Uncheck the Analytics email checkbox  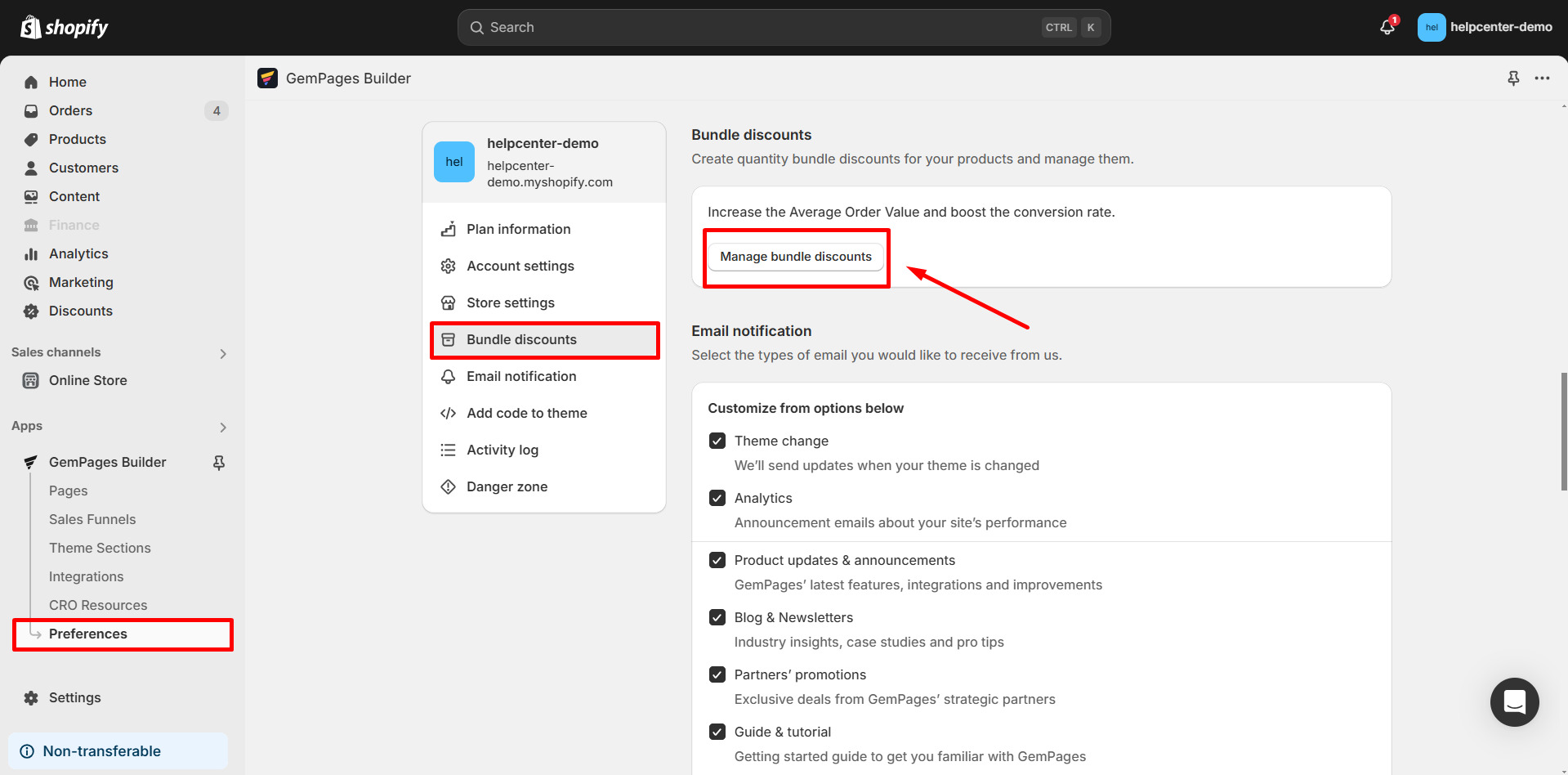[x=717, y=499]
